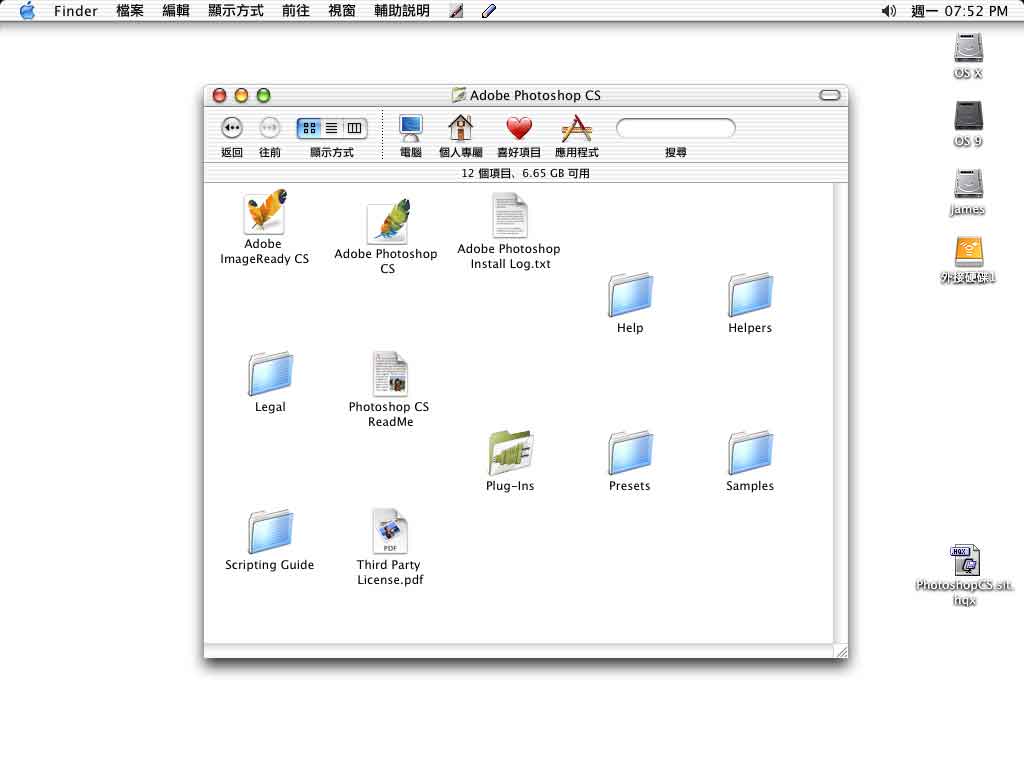Select the Legal folder
The image size is (1024, 768).
coord(270,374)
